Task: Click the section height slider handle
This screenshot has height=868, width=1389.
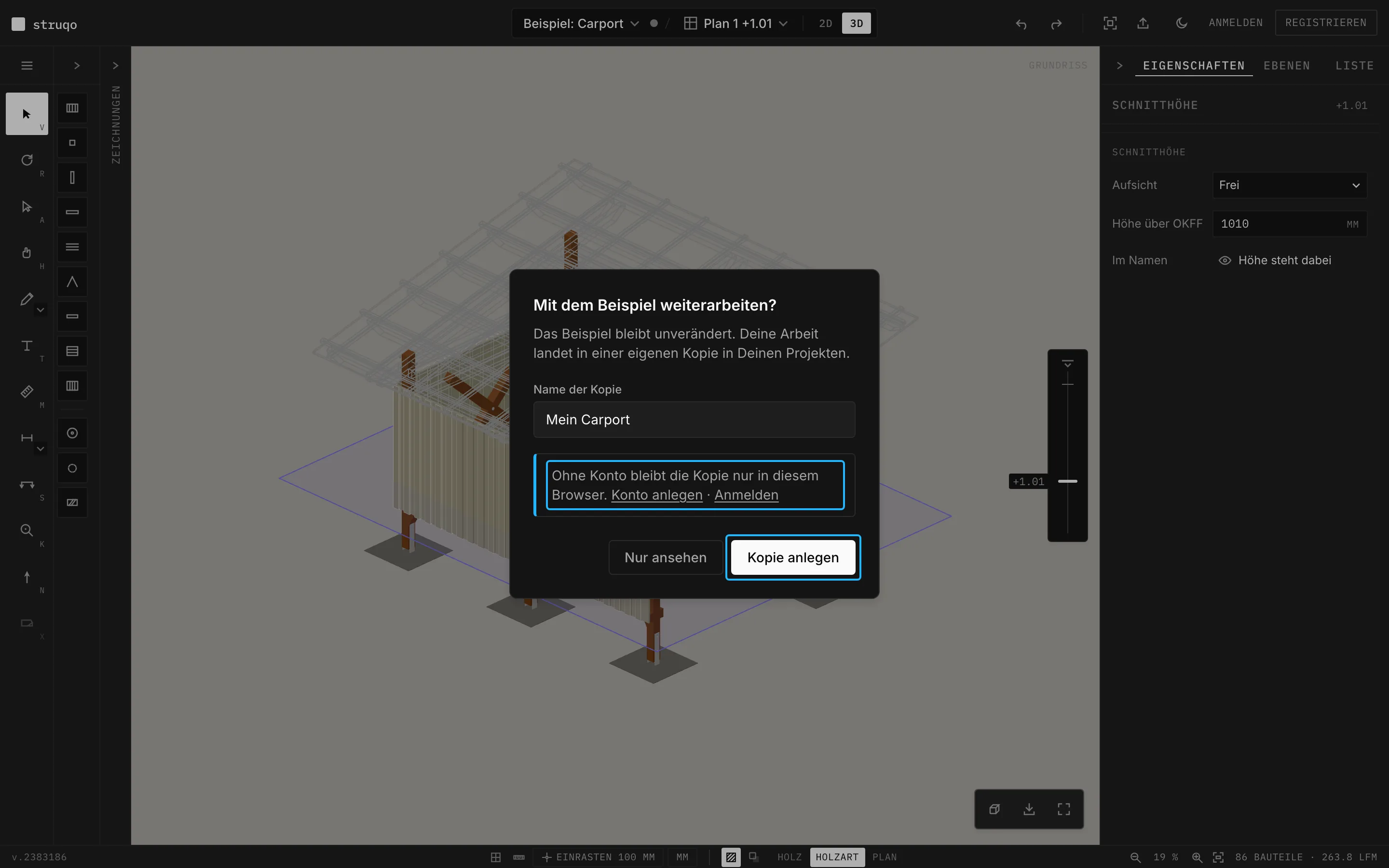Action: coord(1068,481)
